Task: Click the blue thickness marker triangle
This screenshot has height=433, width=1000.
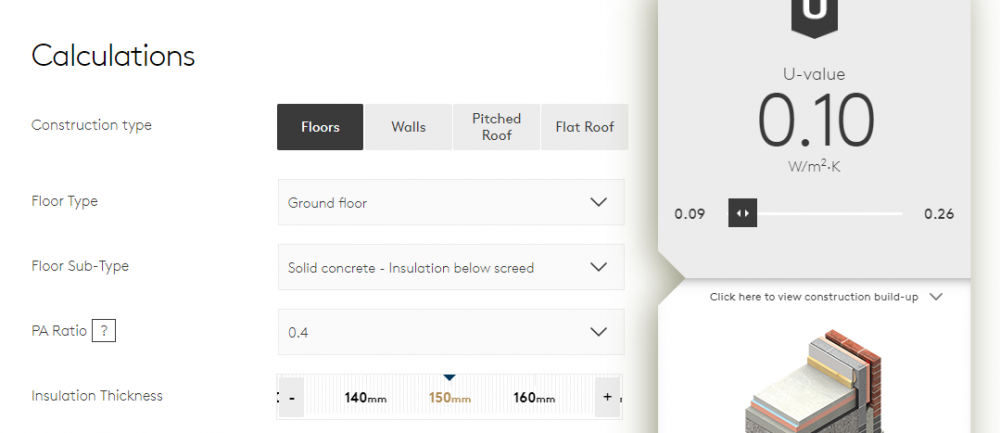Action: coord(450,378)
